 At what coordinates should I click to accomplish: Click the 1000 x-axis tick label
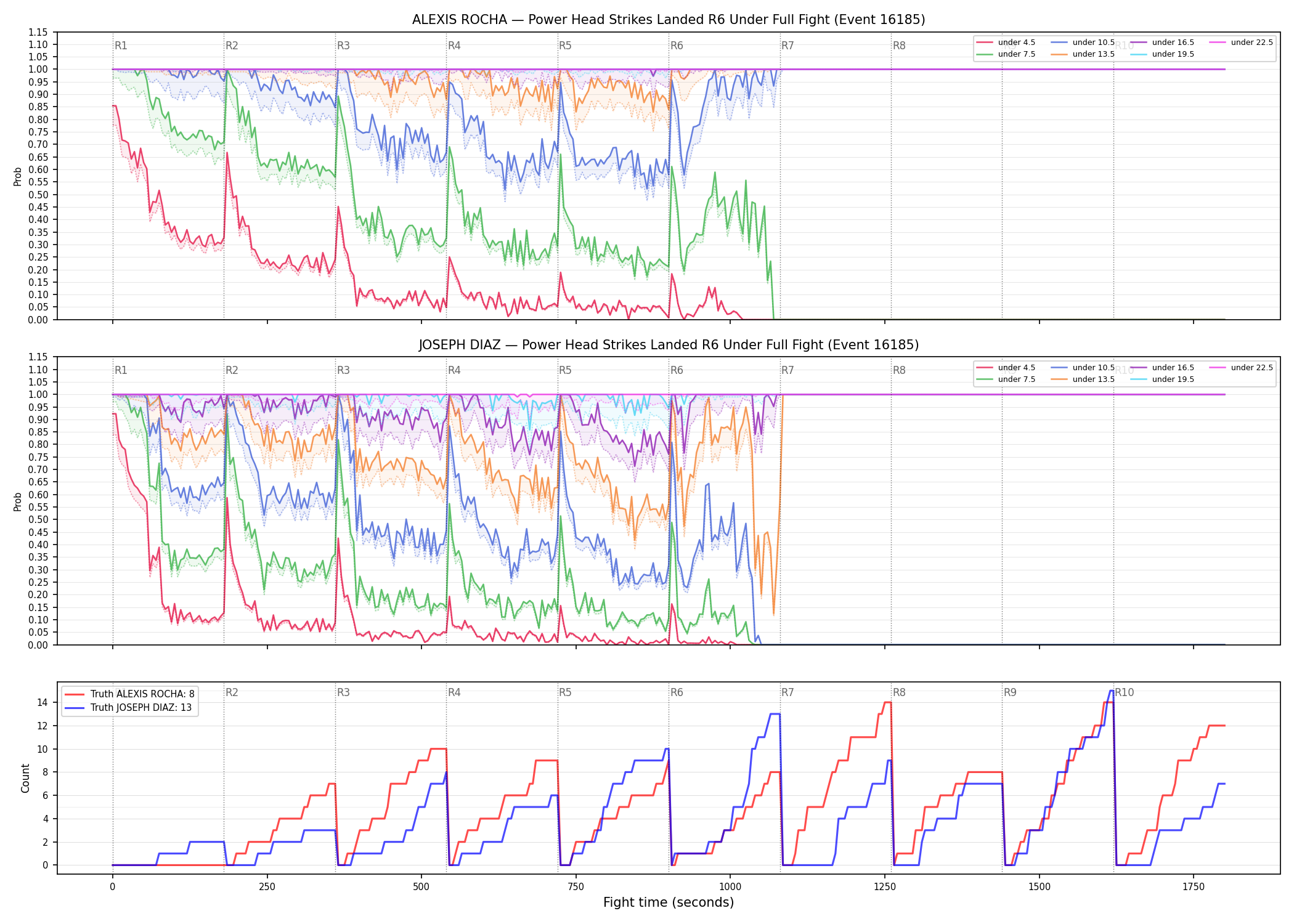[730, 887]
